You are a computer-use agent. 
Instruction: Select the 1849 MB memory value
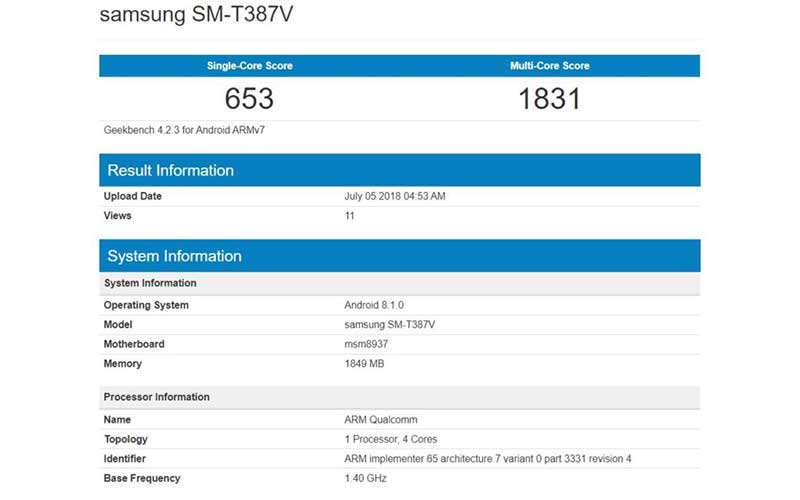pyautogui.click(x=365, y=364)
